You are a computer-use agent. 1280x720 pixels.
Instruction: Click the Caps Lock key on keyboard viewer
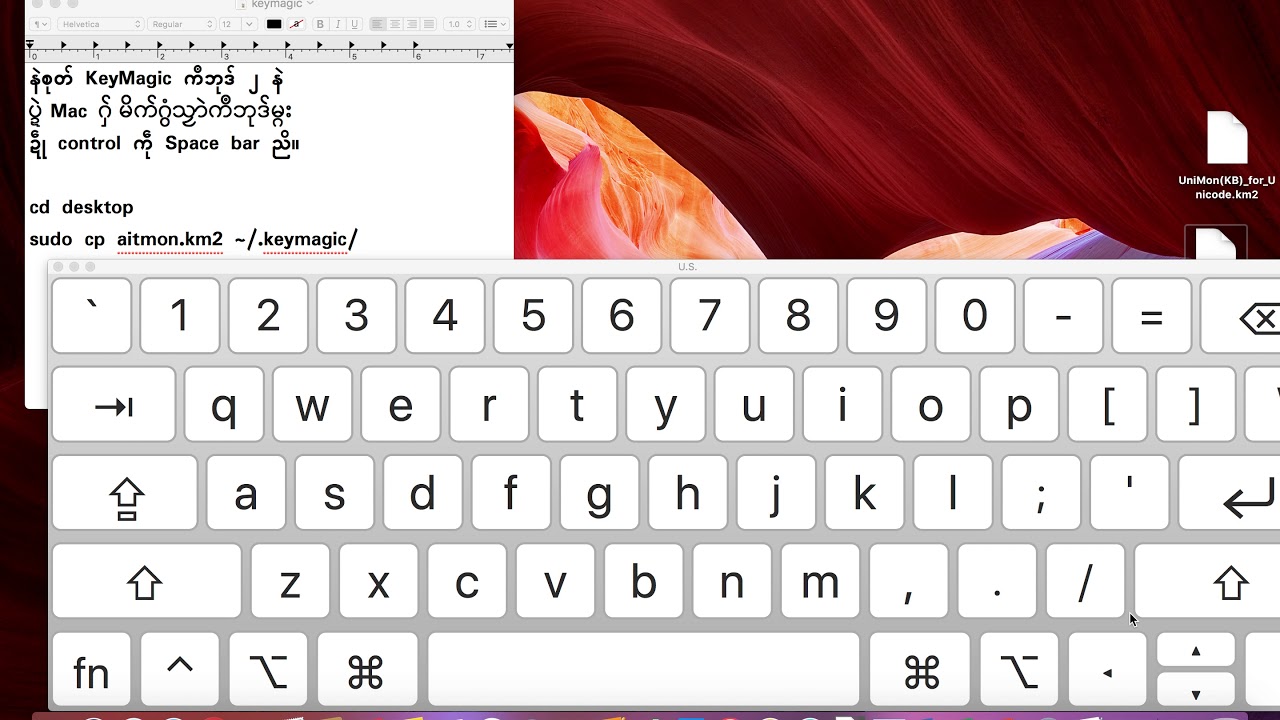(x=125, y=493)
